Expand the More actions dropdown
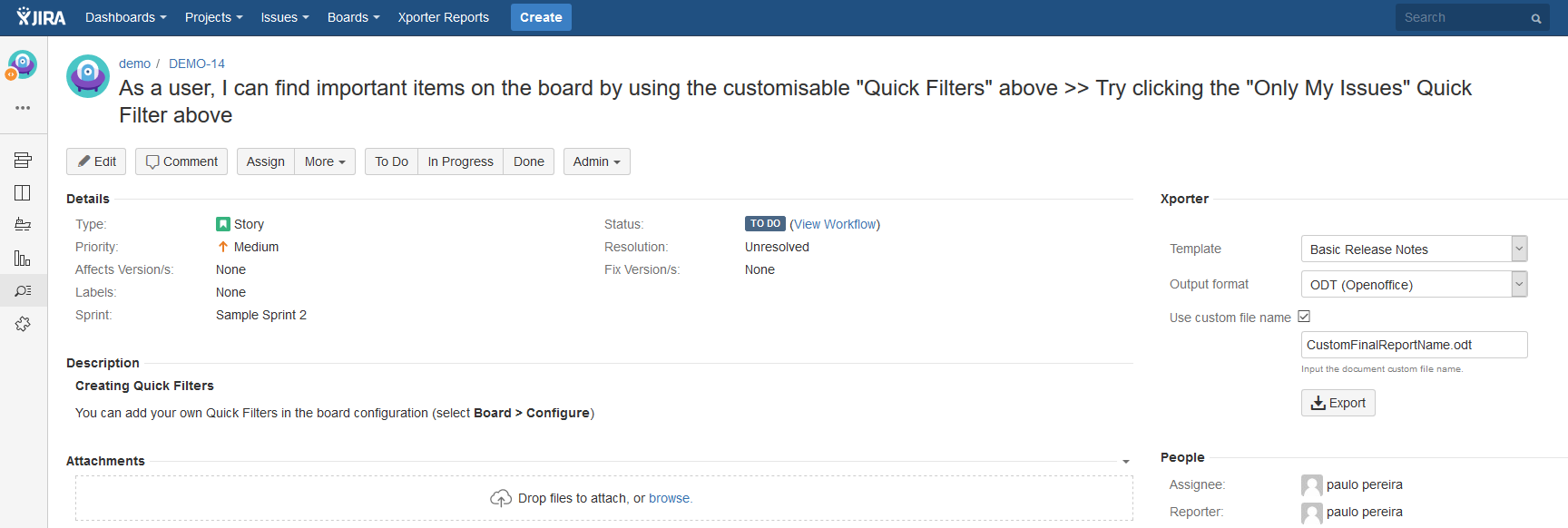The image size is (1568, 528). (x=325, y=161)
